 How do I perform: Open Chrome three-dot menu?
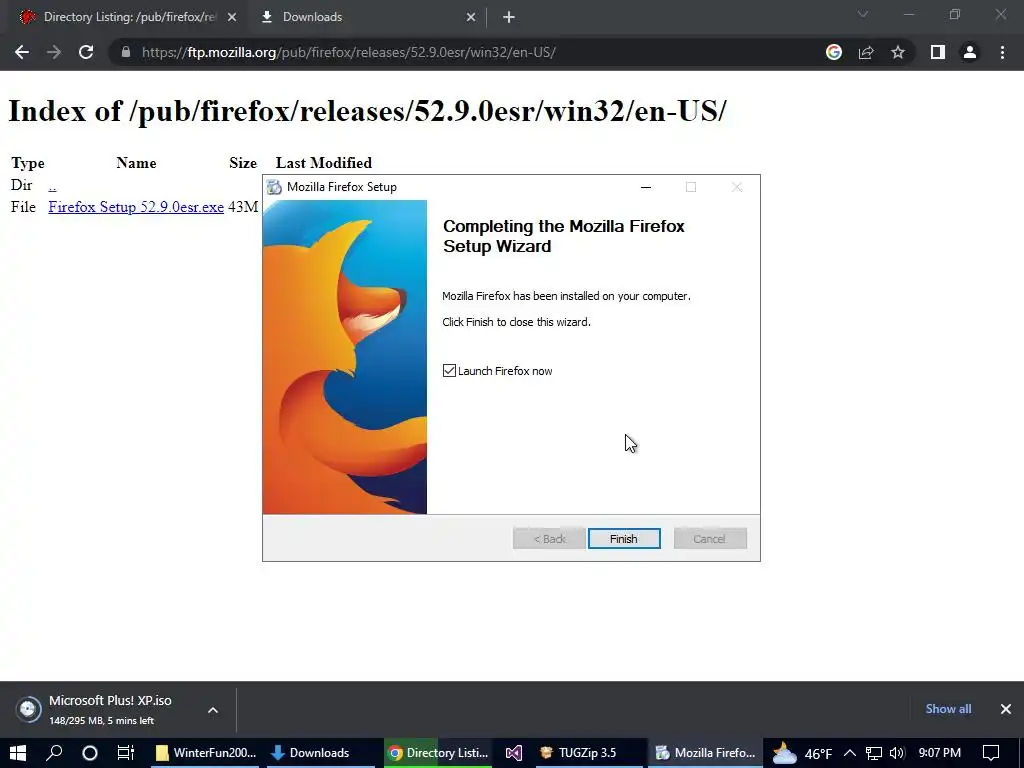[1002, 52]
